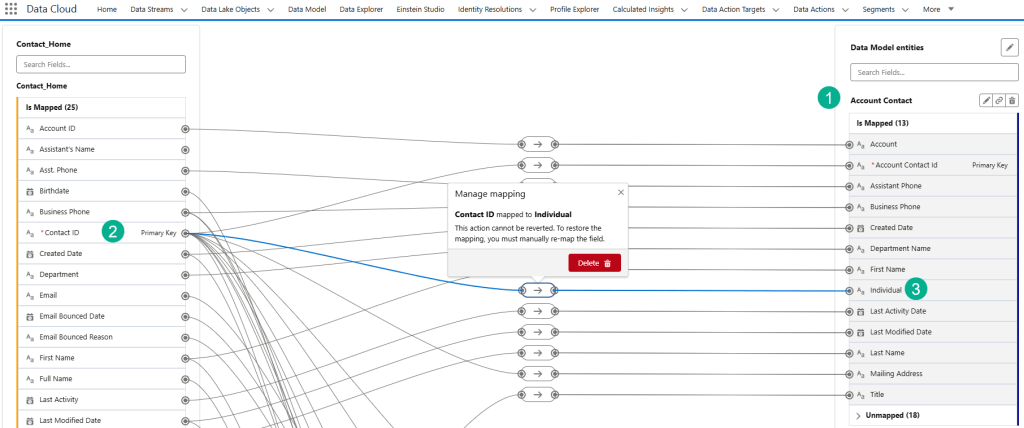Click the connector dot beside Birthdate
This screenshot has height=428, width=1024.
click(x=185, y=191)
